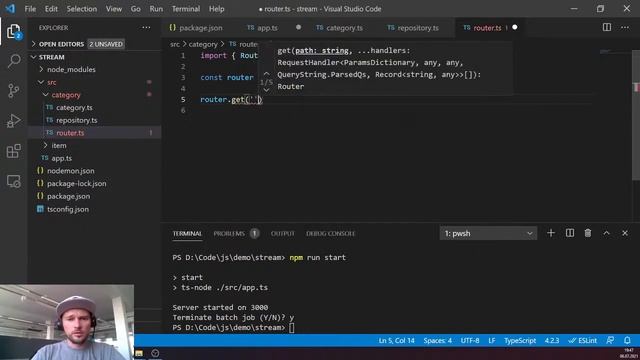
Task: Change encoding via UTF-8 status item
Action: (470, 340)
